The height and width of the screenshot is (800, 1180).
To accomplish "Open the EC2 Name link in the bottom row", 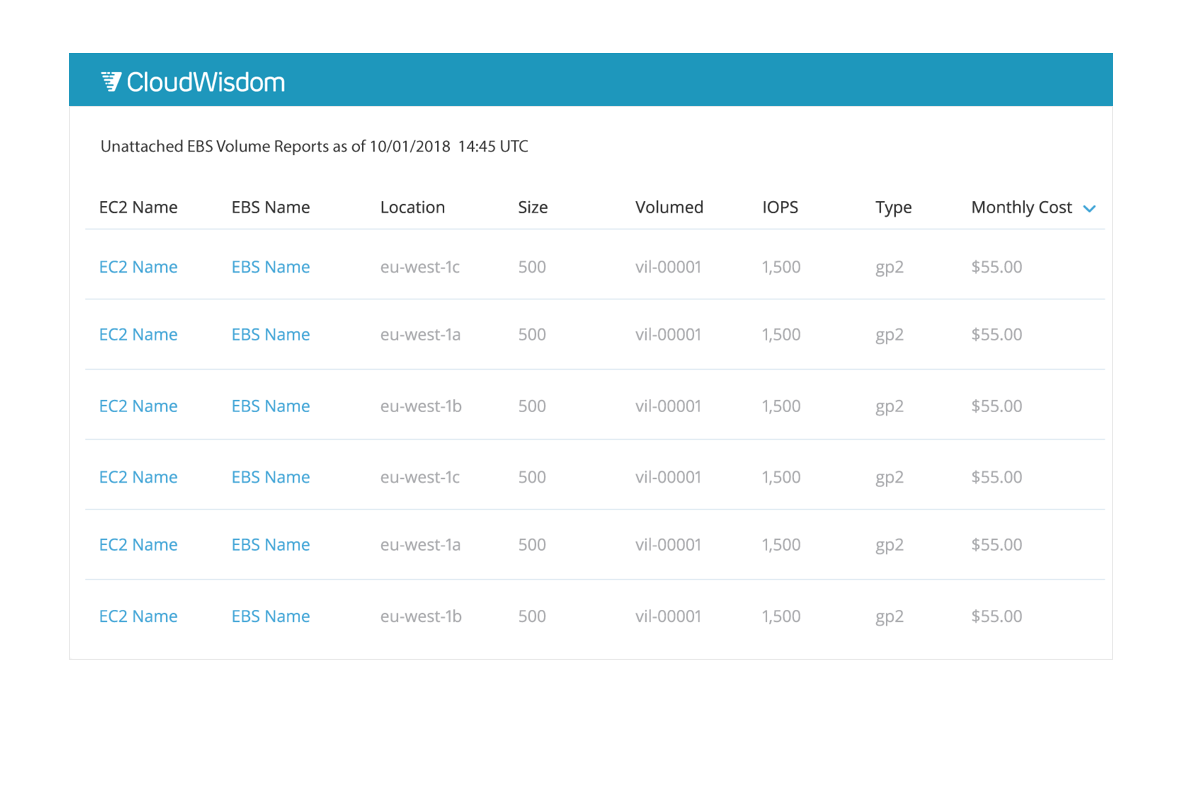I will coord(138,616).
